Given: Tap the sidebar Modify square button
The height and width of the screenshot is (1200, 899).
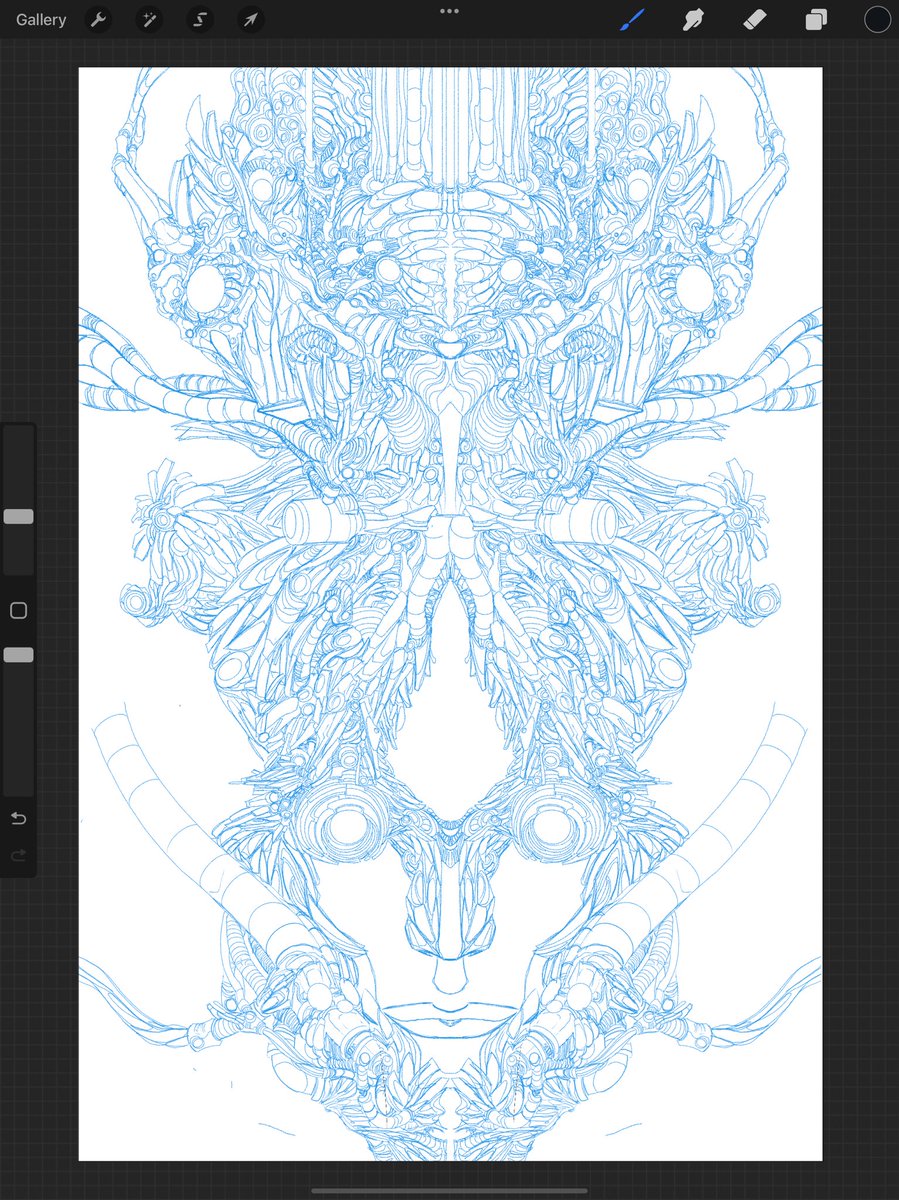Looking at the screenshot, I should (18, 610).
